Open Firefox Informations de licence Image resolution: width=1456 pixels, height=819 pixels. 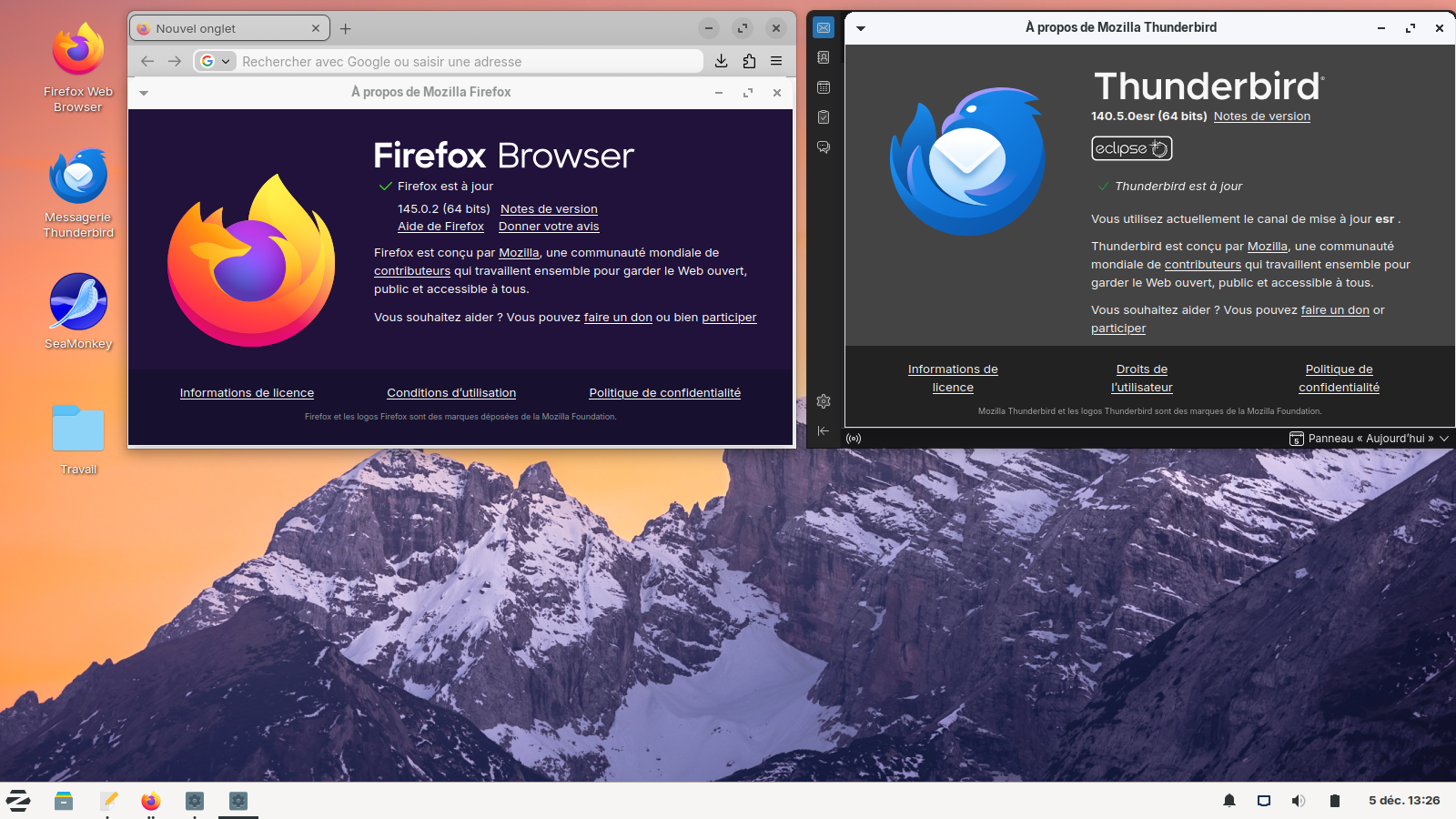[x=247, y=393]
